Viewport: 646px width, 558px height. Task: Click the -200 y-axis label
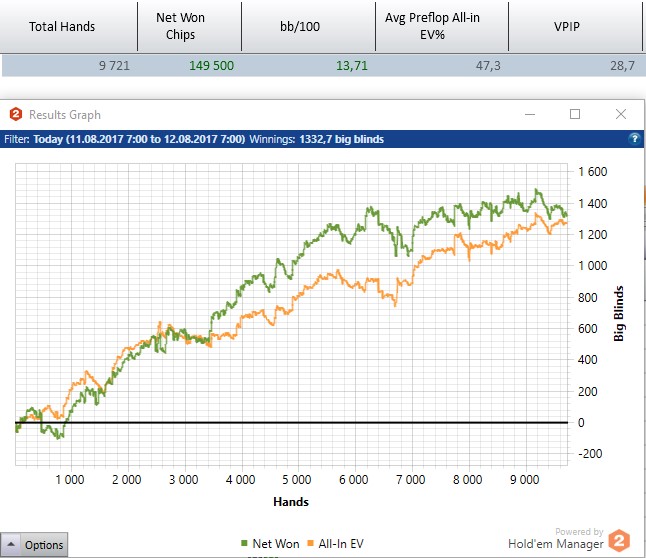[x=590, y=454]
